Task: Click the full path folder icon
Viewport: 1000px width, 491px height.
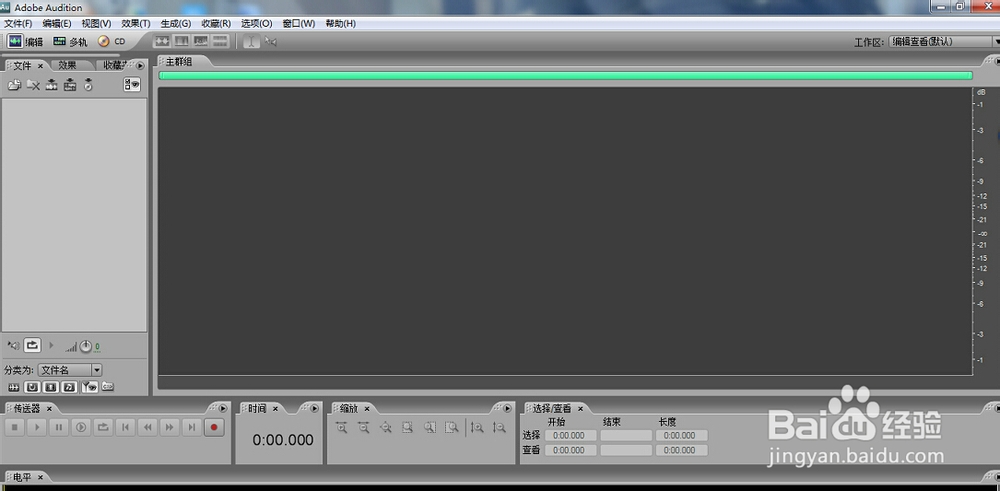Action: tap(108, 386)
